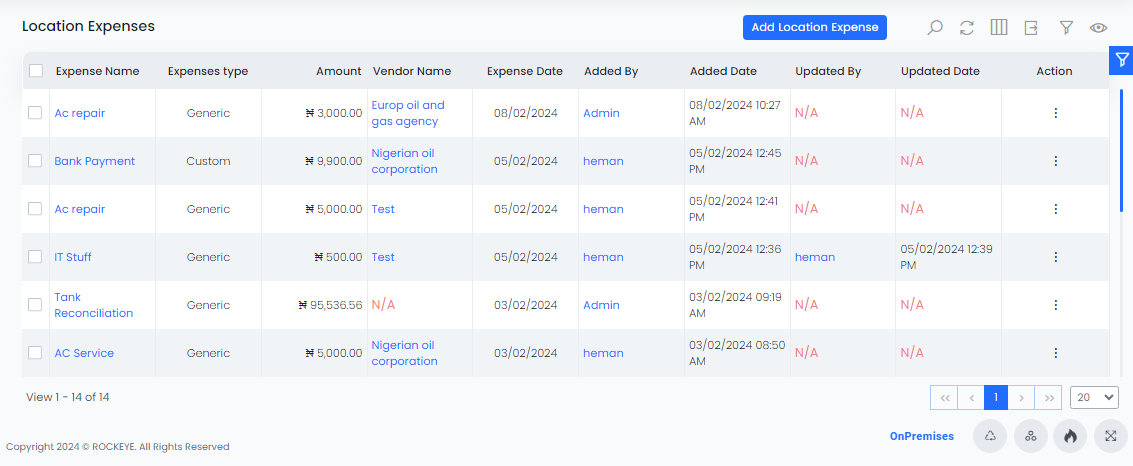Refresh the expenses list
The image size is (1133, 466).
967,28
